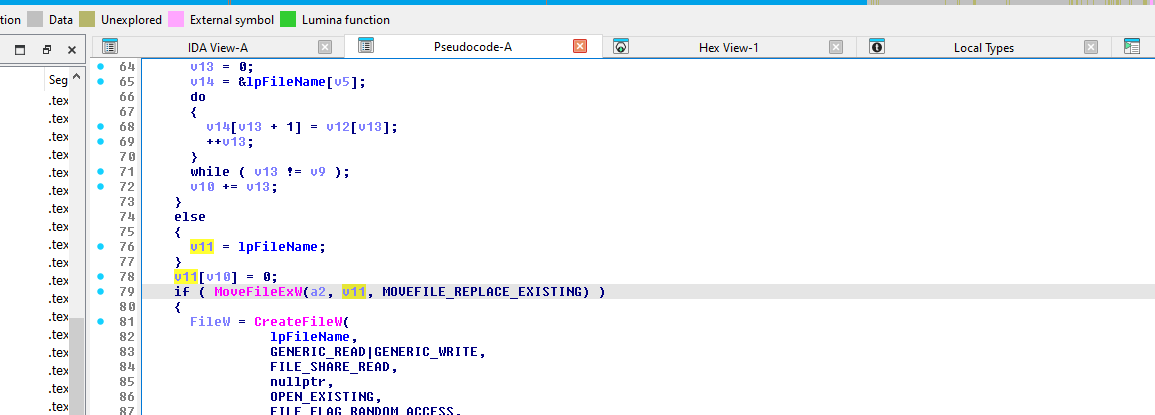Switch to the IDA View-A tab

point(218,47)
